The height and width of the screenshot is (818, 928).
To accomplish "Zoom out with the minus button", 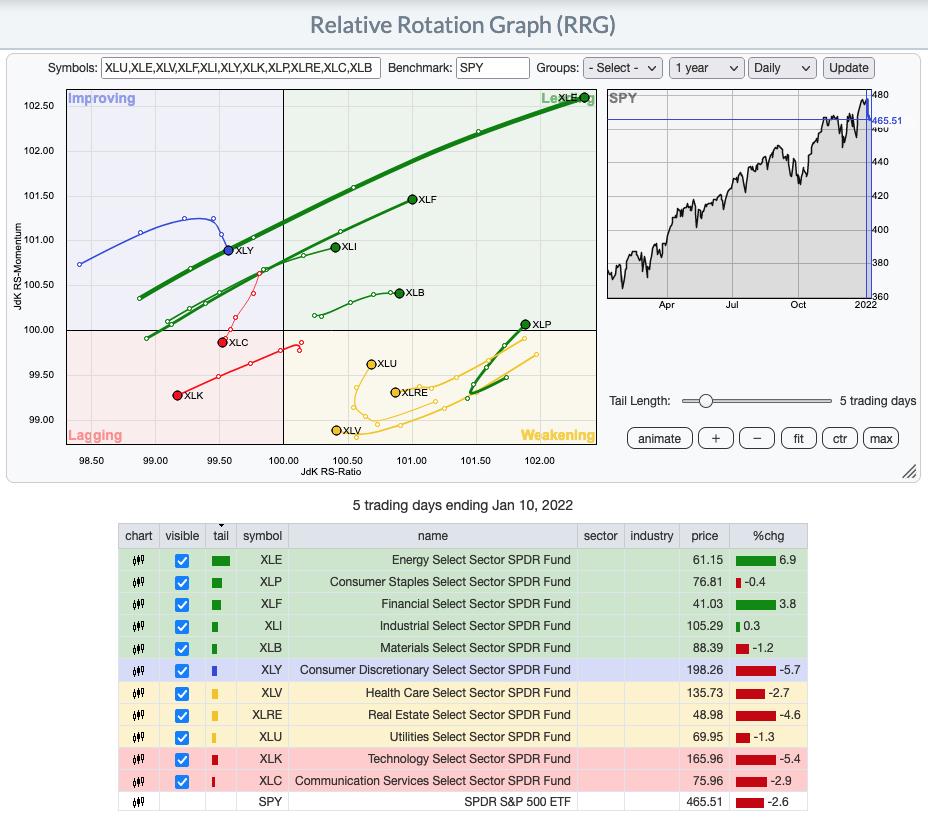I will coord(757,439).
